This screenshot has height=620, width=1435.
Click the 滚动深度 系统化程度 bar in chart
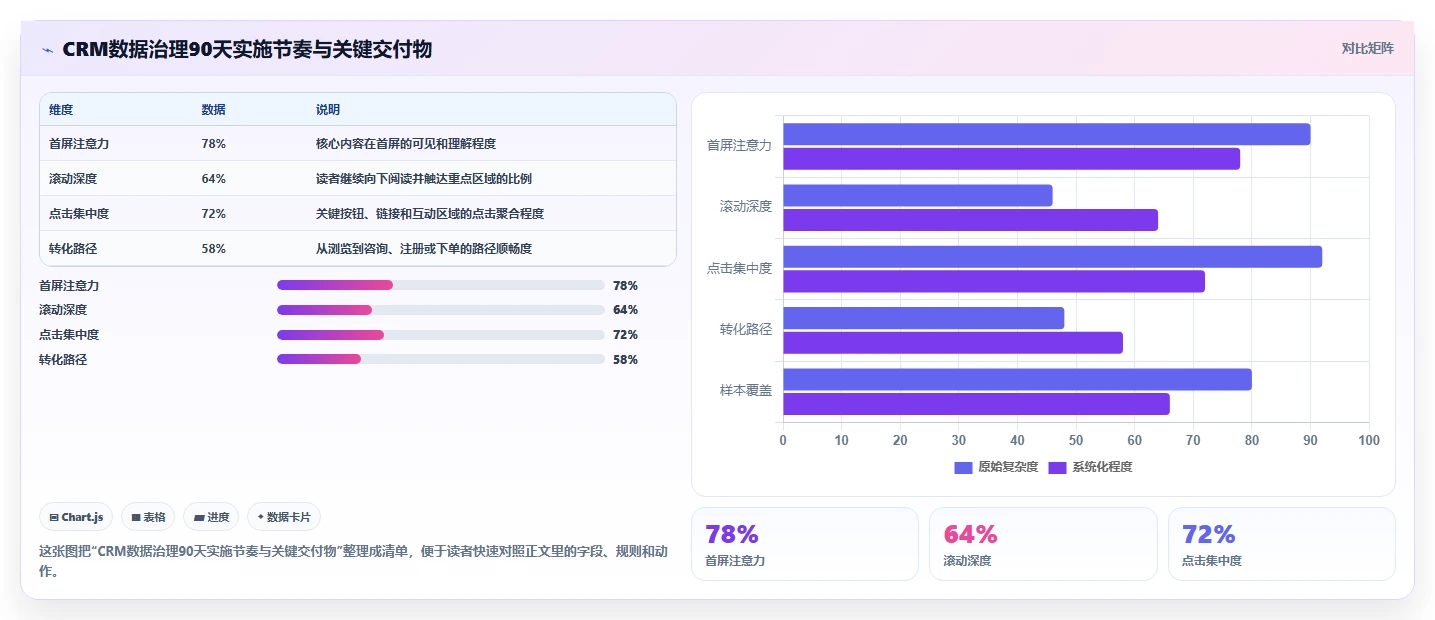(970, 220)
